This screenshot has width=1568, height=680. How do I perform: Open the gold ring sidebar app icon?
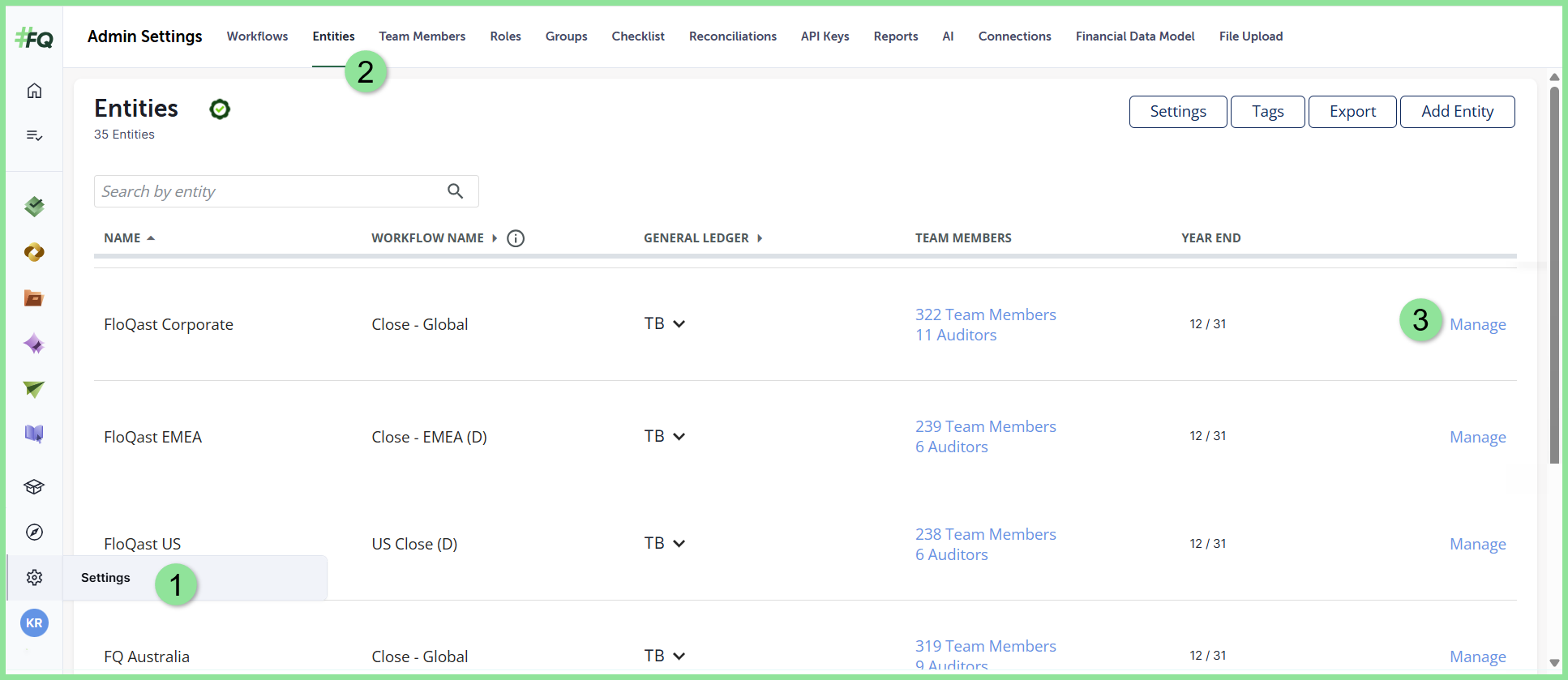coord(34,253)
